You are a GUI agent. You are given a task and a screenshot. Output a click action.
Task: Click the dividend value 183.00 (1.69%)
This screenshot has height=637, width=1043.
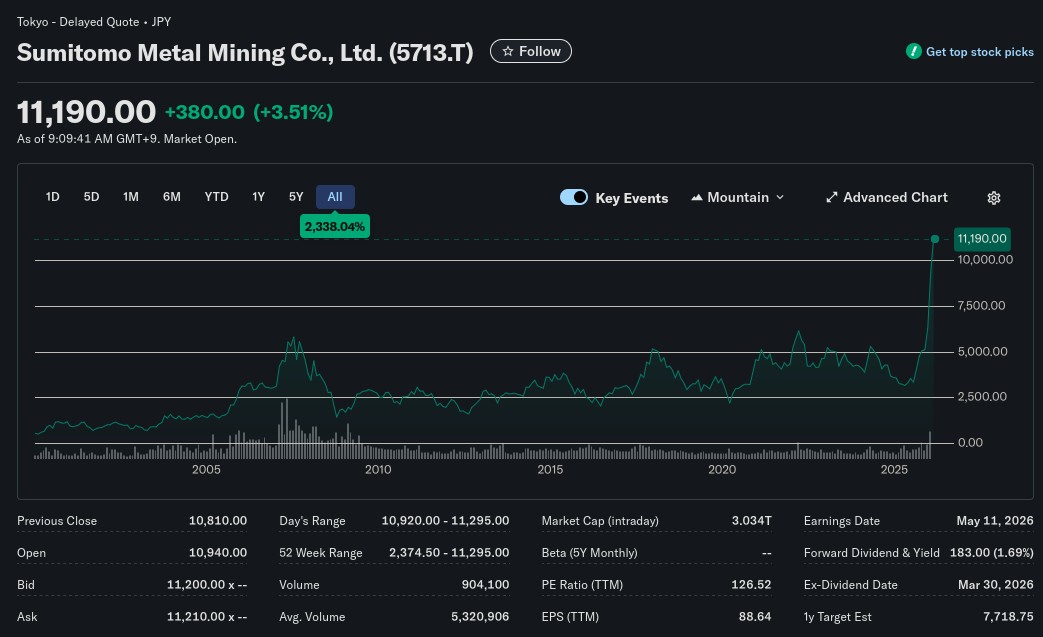click(x=992, y=553)
